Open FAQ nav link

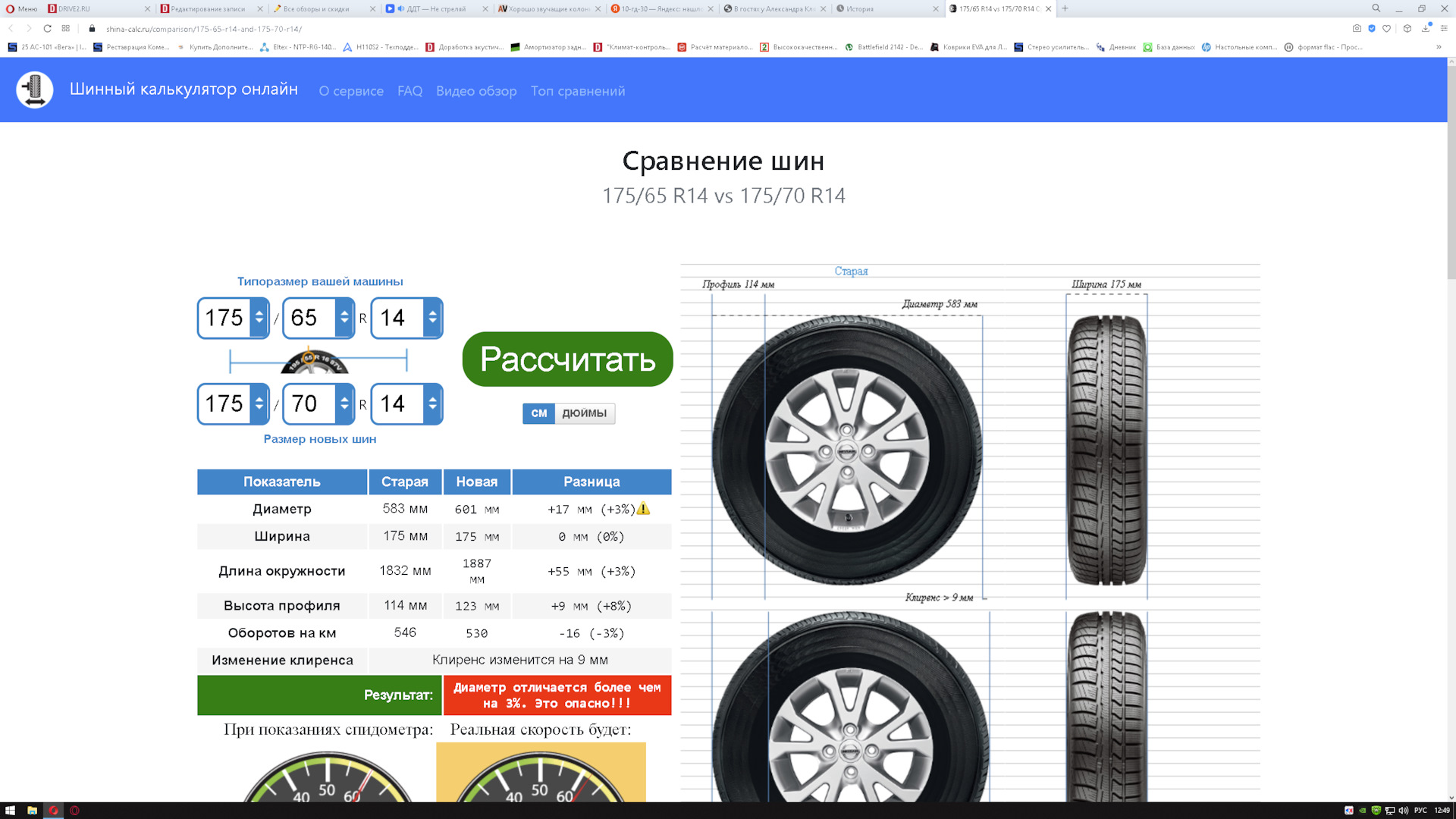click(409, 91)
